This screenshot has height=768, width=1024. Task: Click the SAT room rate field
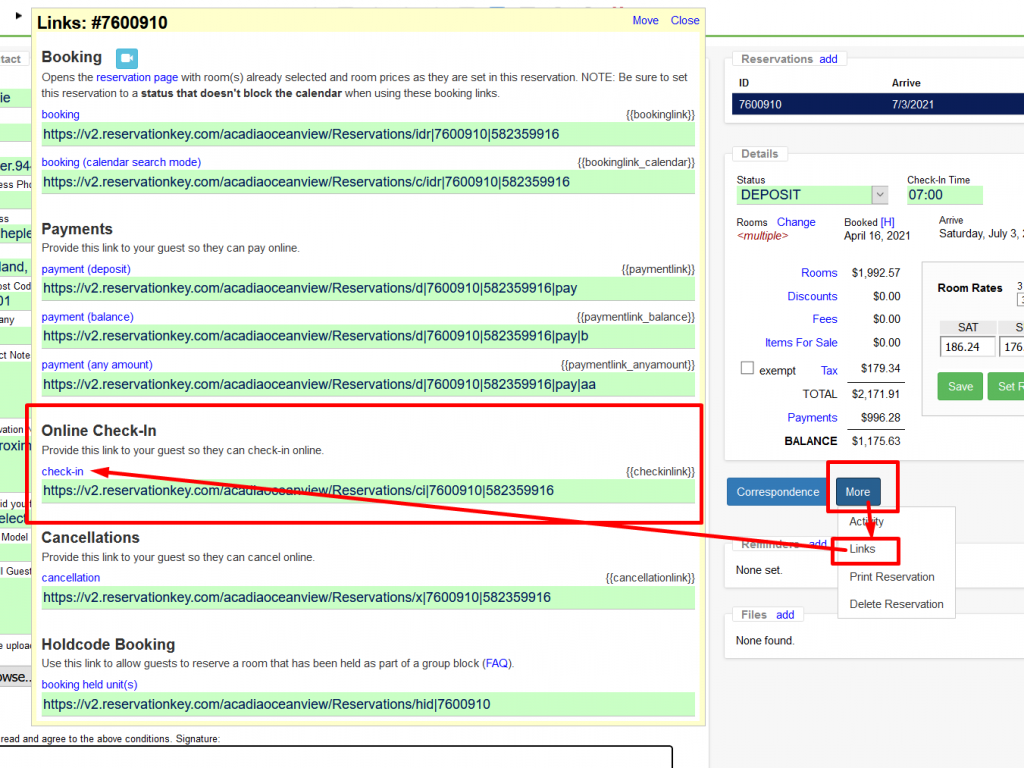968,346
